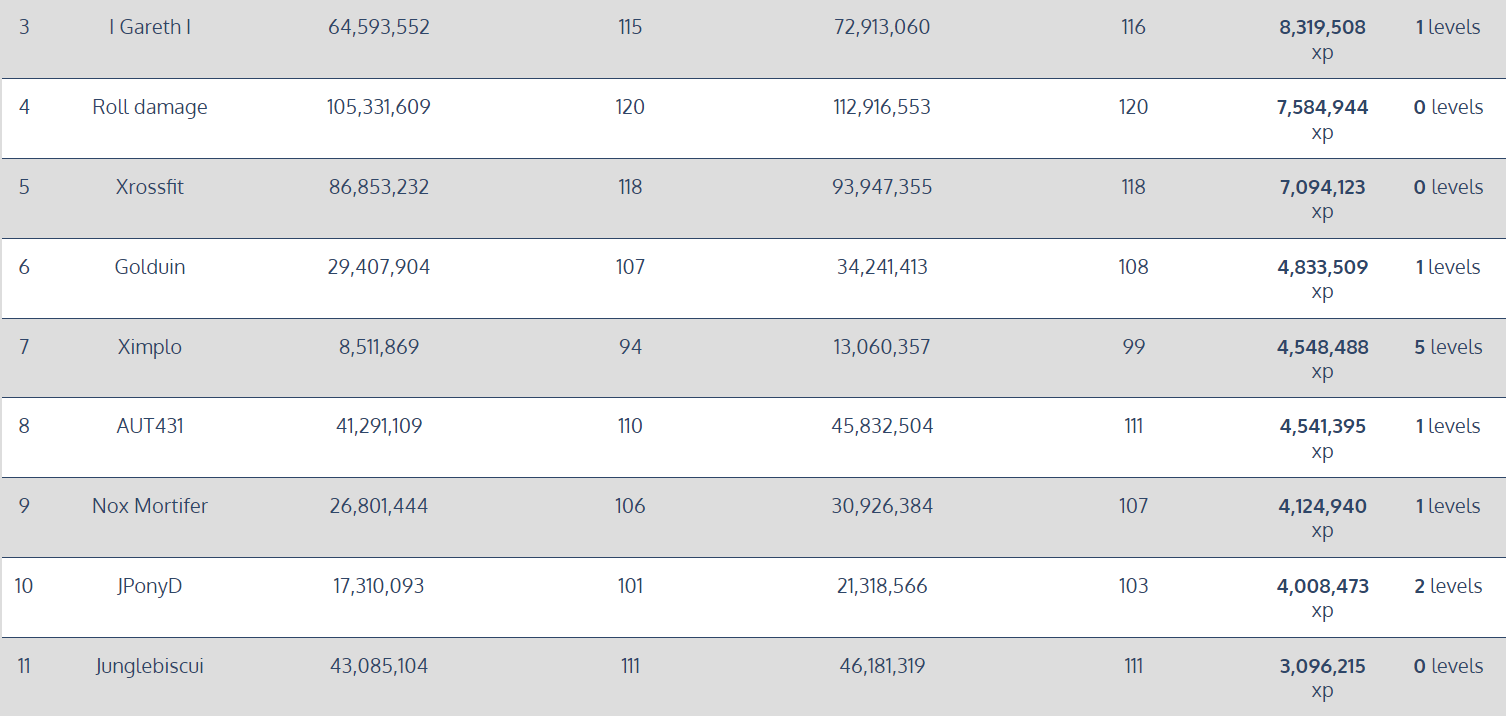Click starting XP value 8,511,869

pos(379,347)
